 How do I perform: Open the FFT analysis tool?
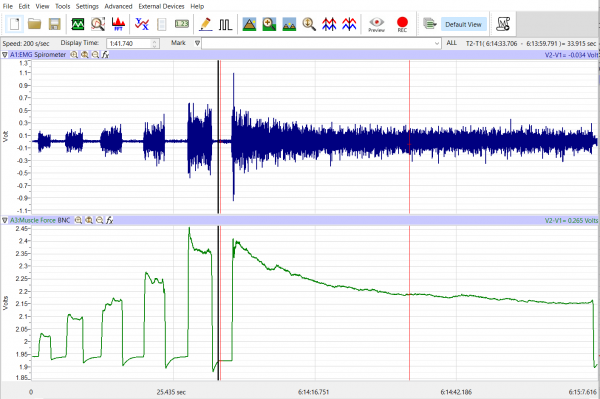tap(118, 24)
